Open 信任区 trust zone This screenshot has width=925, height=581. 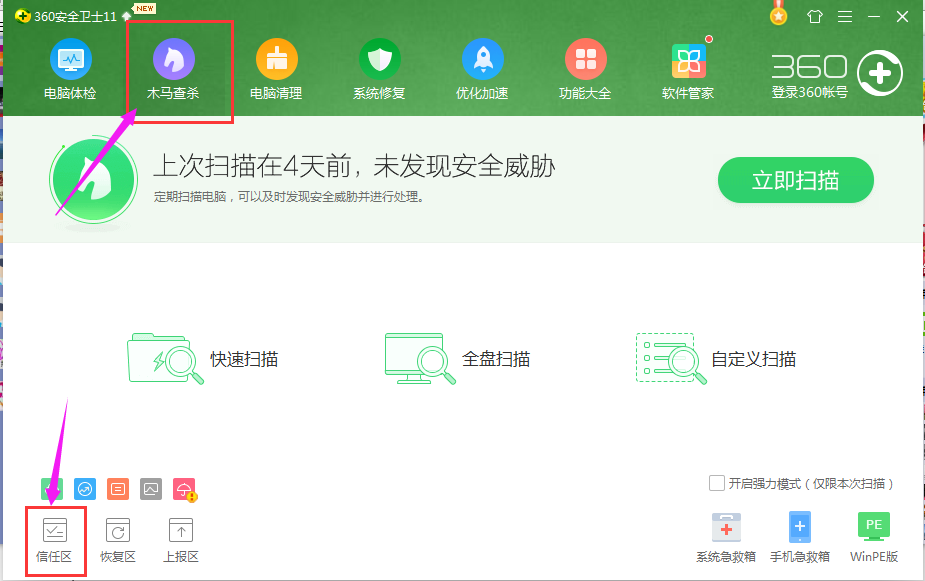pos(54,540)
